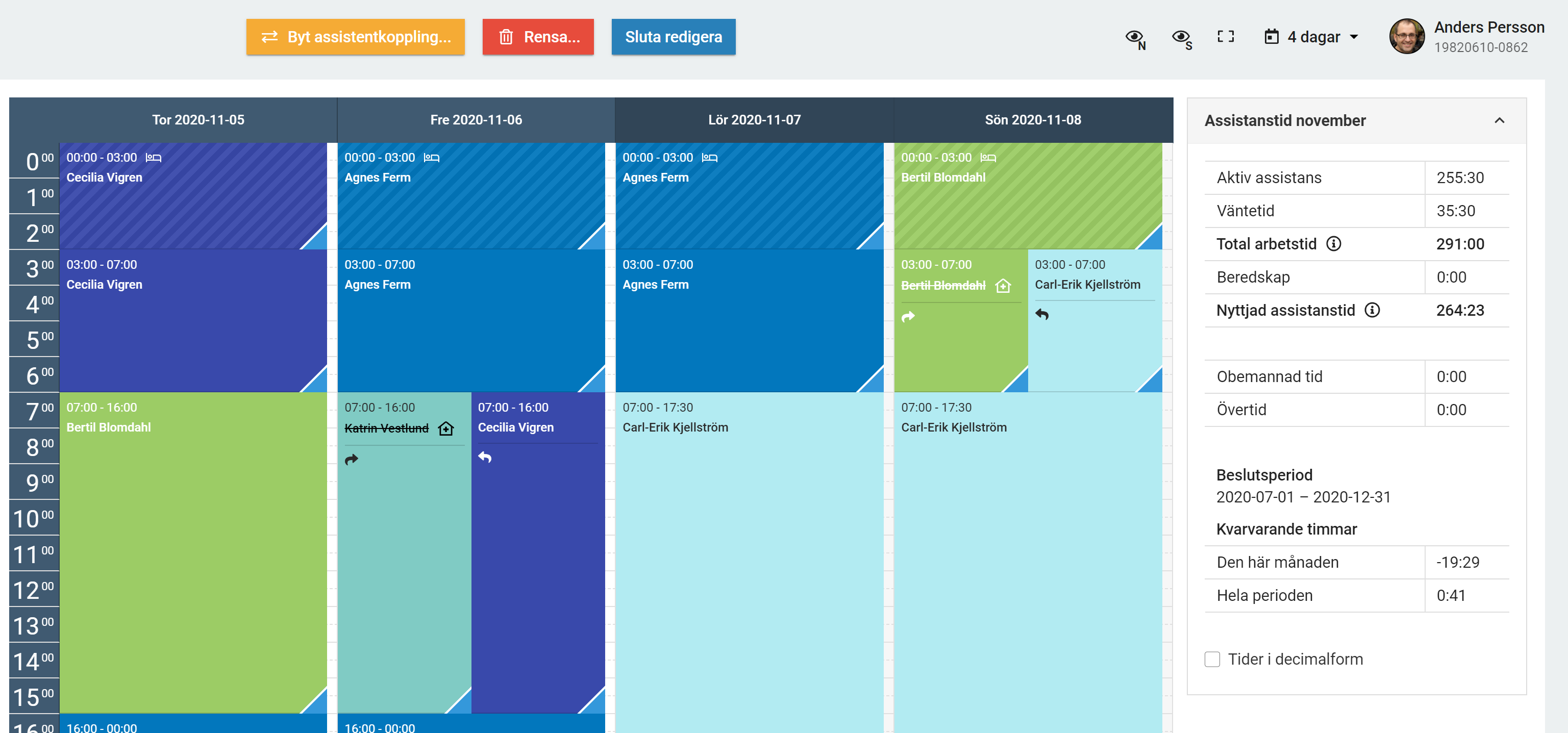Screen dimensions: 1568x733
Task: Click reply arrow under Cecilia Vigren on Friday
Action: point(485,457)
